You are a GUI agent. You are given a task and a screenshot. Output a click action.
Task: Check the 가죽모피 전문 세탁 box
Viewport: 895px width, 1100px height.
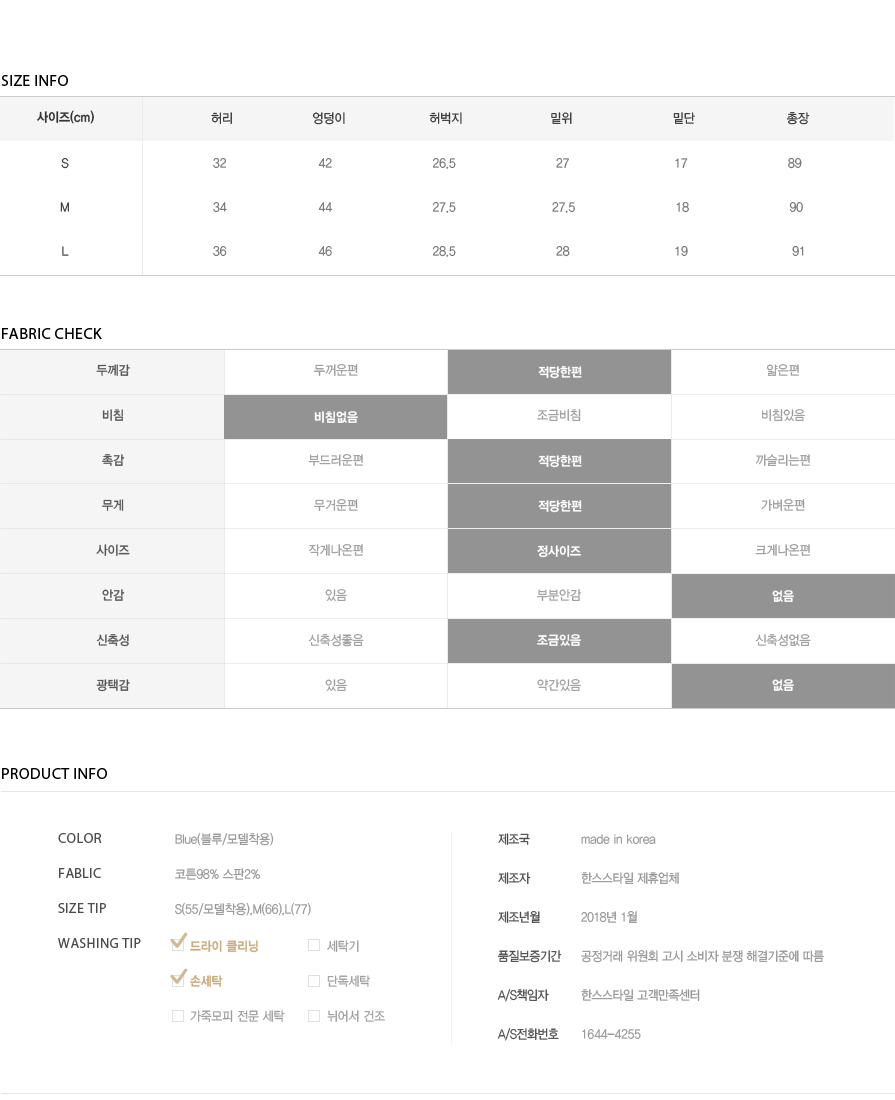[x=178, y=1016]
